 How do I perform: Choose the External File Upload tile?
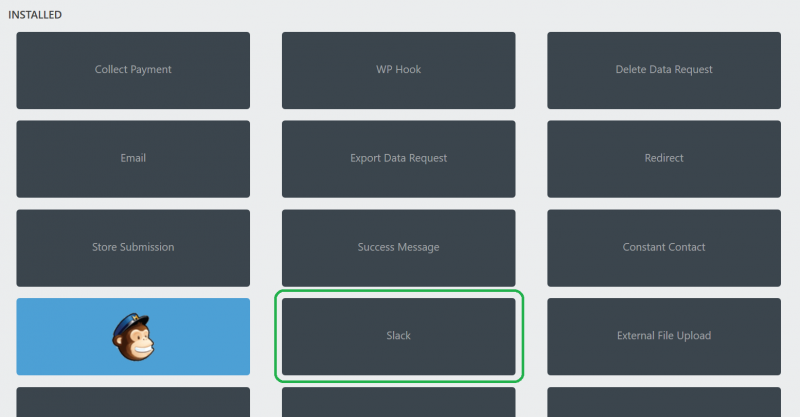click(664, 336)
